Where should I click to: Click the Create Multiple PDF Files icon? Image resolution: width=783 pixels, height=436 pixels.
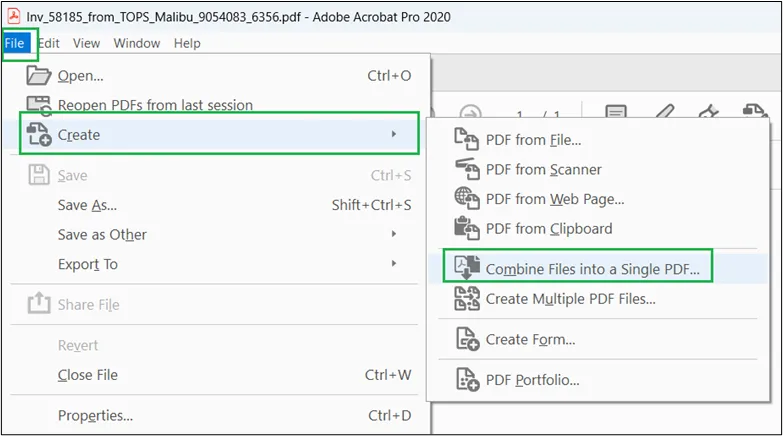(x=466, y=298)
